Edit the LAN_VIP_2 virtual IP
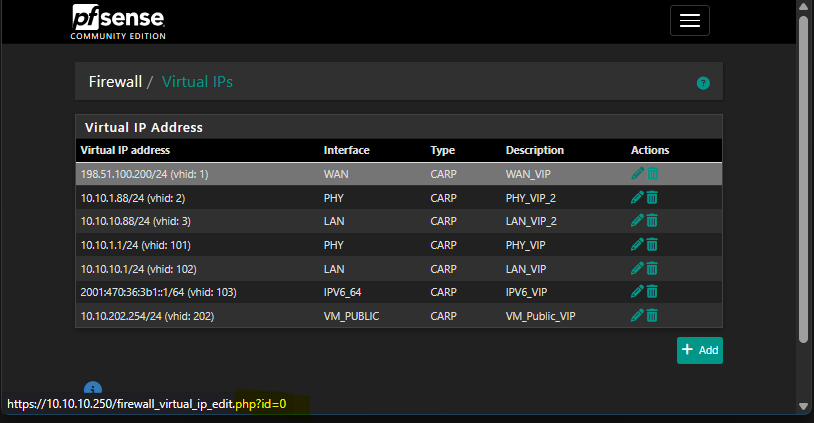Screen dimensions: 814x423 [x=637, y=221]
